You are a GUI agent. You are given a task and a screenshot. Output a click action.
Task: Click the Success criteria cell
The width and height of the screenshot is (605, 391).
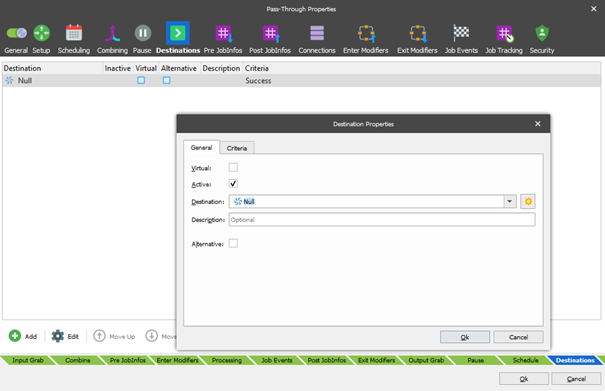coord(258,81)
